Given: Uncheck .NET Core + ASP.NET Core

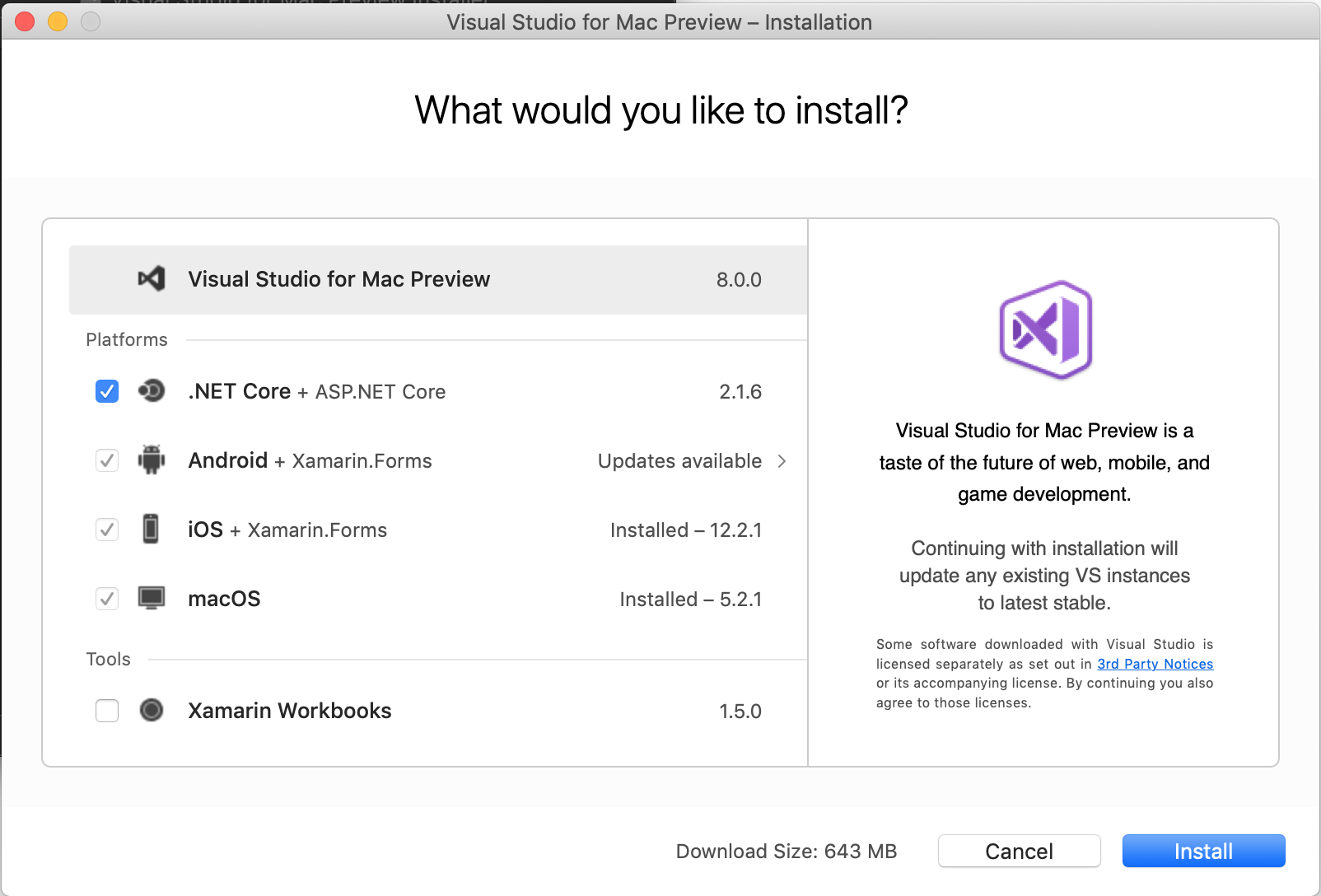Looking at the screenshot, I should pyautogui.click(x=107, y=391).
